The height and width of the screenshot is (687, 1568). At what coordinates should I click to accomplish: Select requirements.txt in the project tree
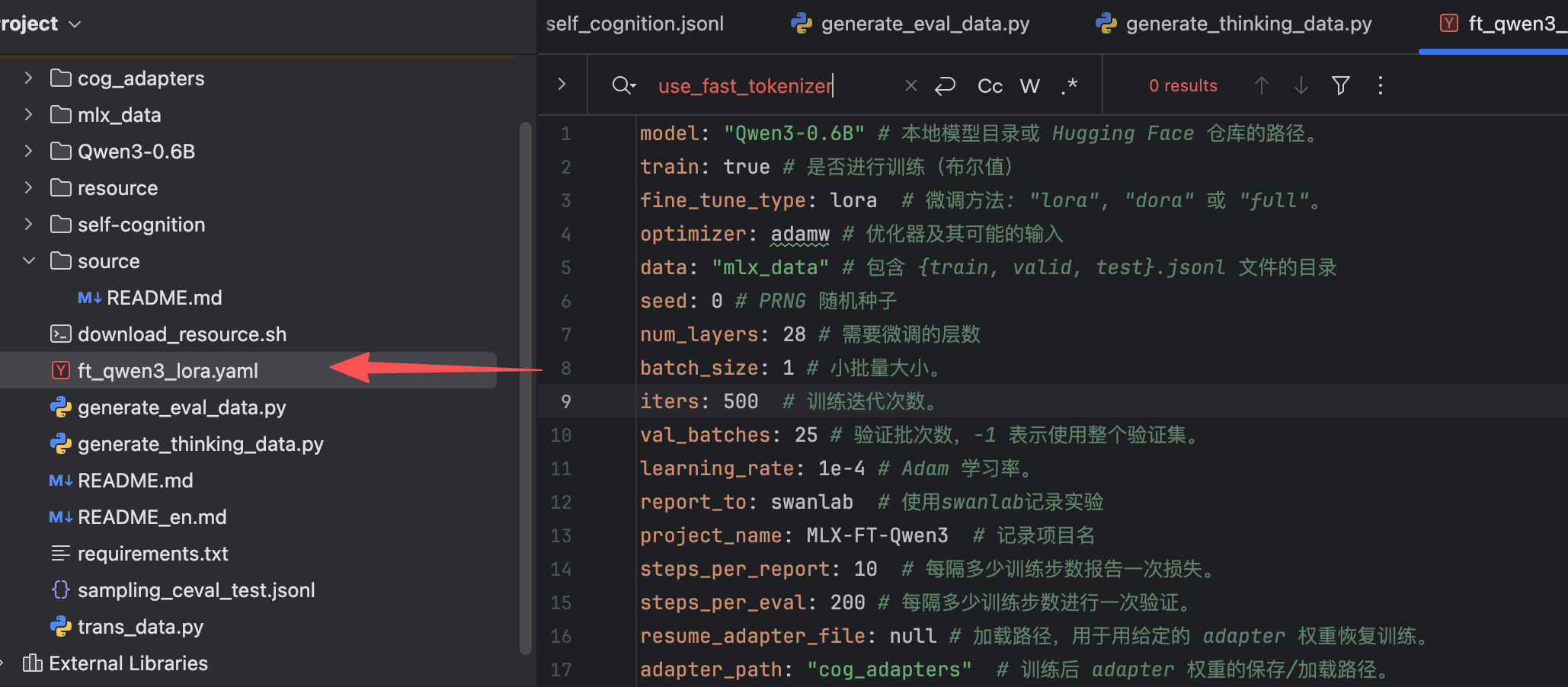[x=153, y=553]
